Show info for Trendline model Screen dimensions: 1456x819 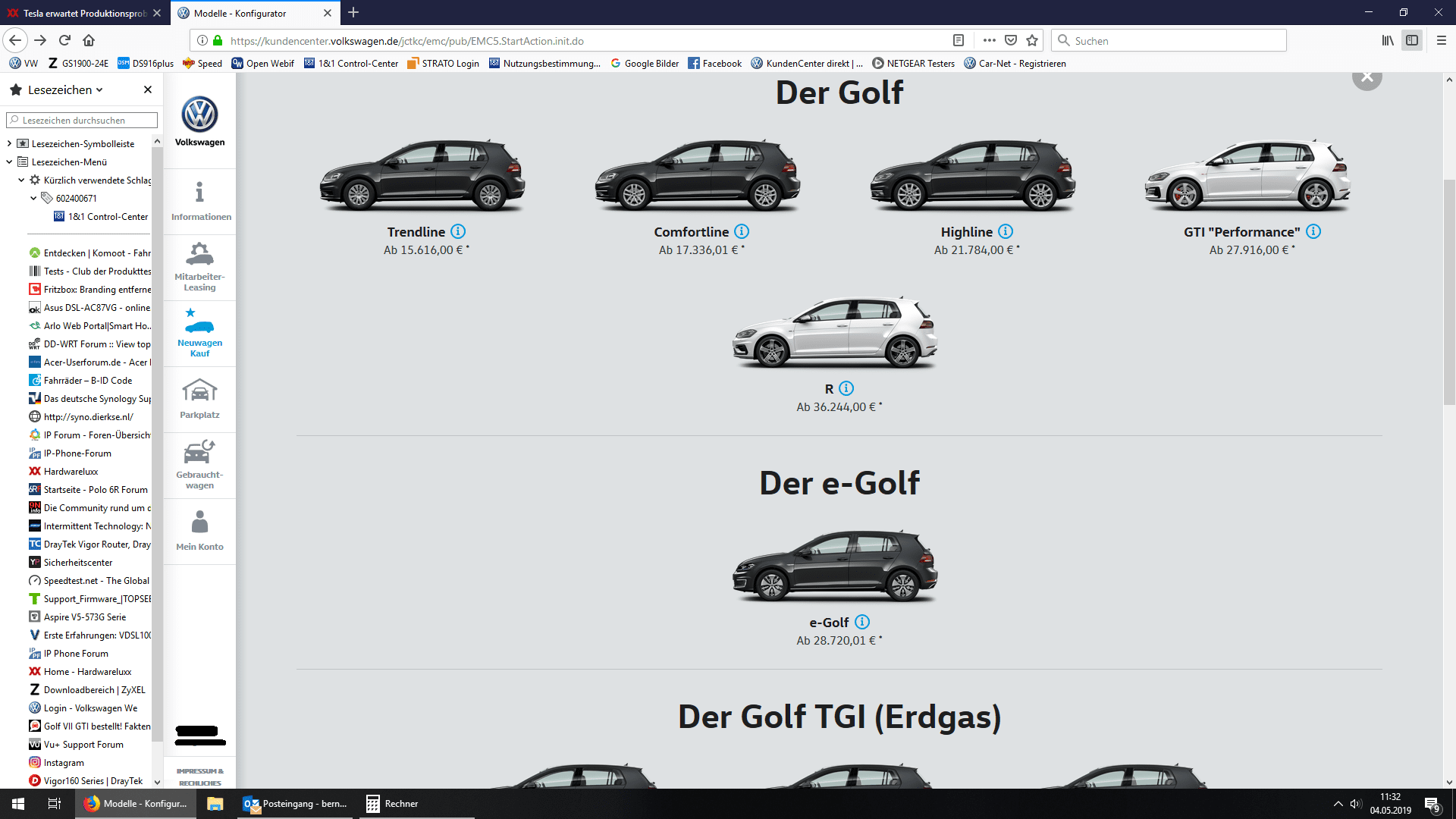[x=458, y=231]
